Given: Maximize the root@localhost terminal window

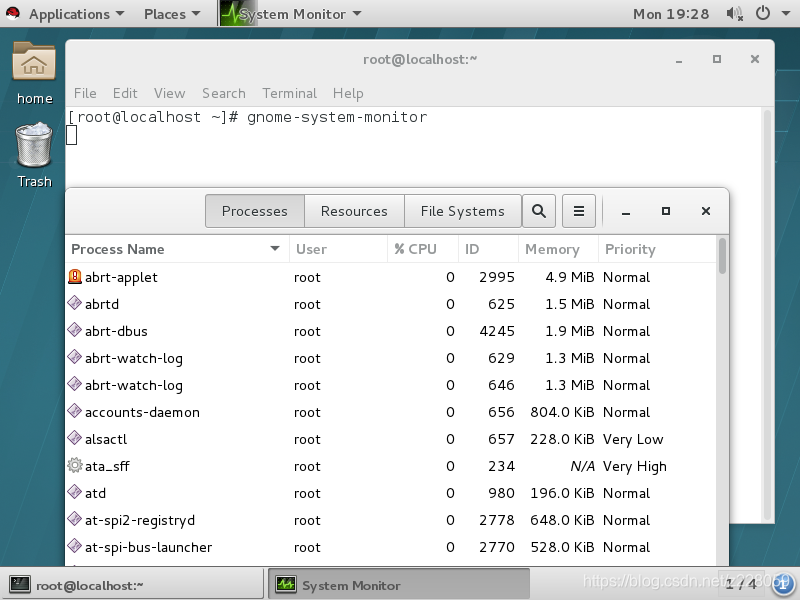Looking at the screenshot, I should click(717, 59).
